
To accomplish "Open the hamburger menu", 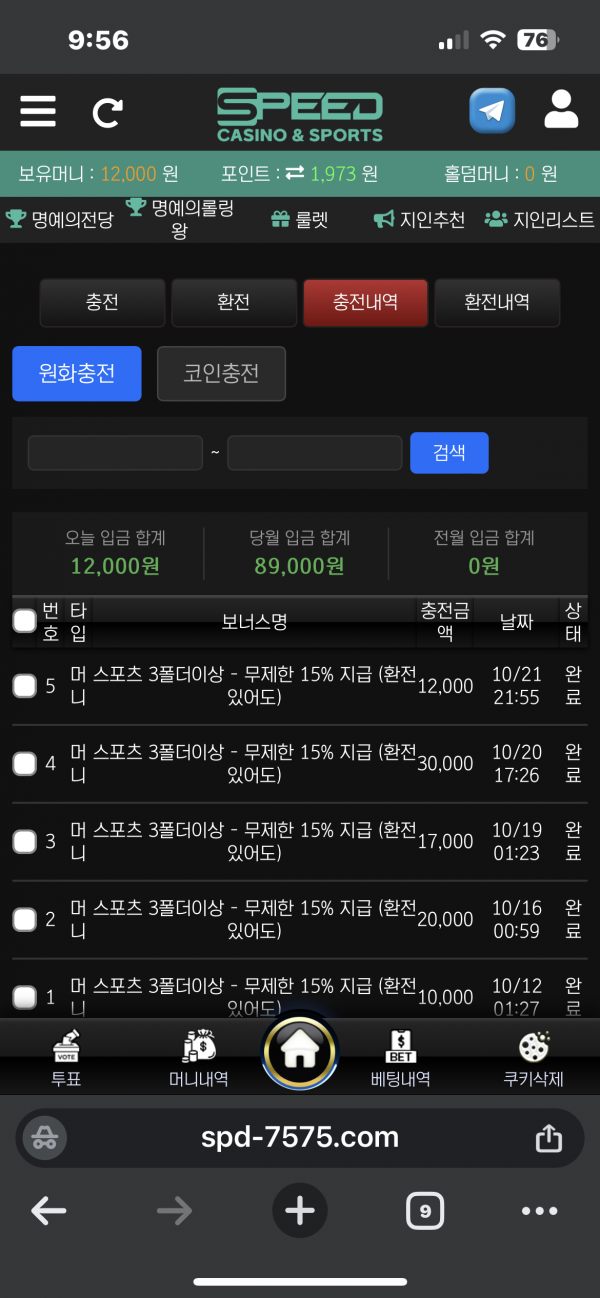I will pyautogui.click(x=38, y=110).
